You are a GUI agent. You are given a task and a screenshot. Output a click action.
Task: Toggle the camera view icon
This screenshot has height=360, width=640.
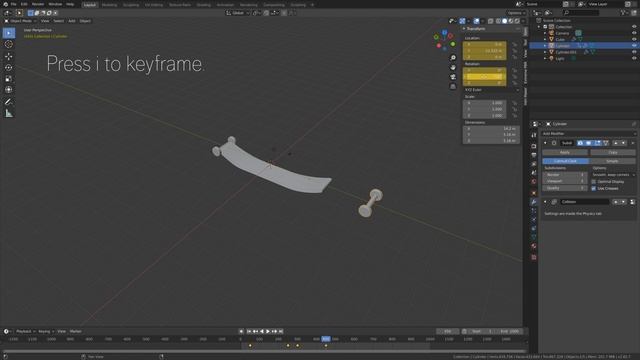coord(453,77)
